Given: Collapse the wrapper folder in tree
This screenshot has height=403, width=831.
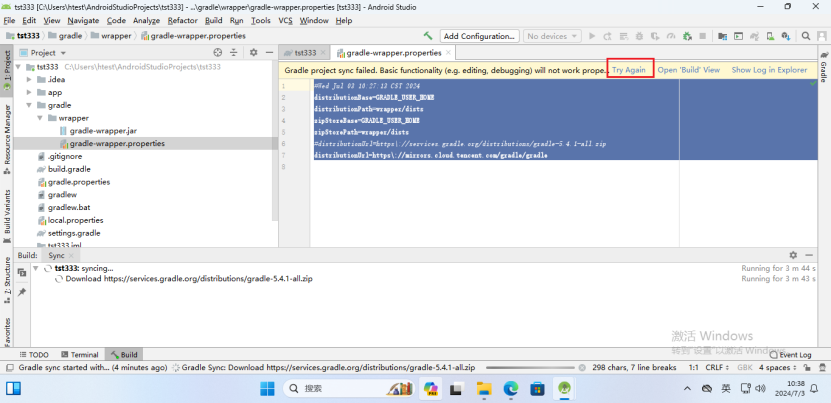Looking at the screenshot, I should tap(39, 117).
